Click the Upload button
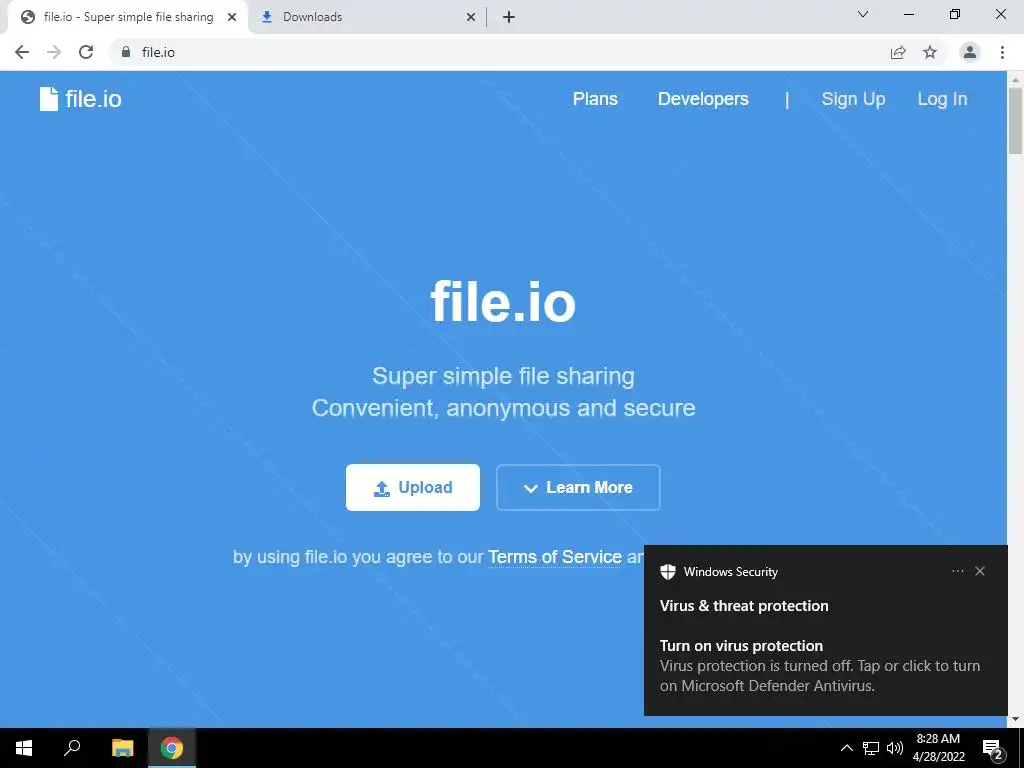Image resolution: width=1024 pixels, height=768 pixels. click(413, 487)
